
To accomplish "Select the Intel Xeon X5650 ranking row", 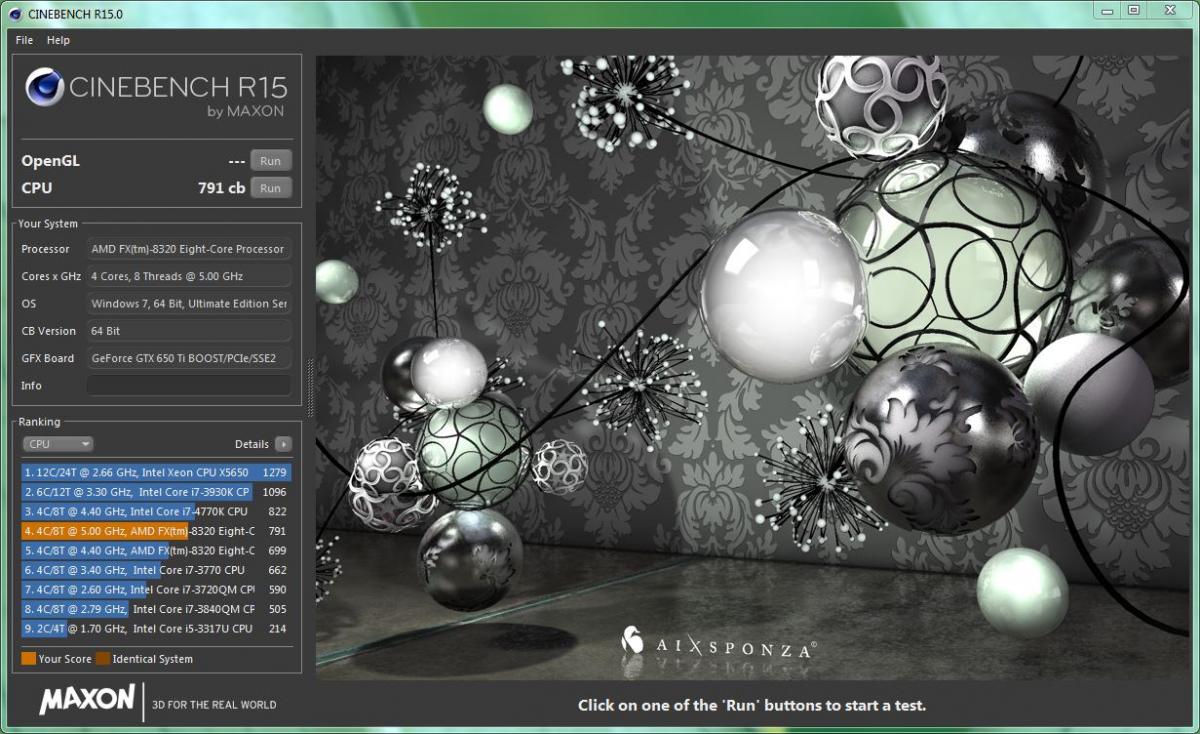I will pyautogui.click(x=156, y=472).
